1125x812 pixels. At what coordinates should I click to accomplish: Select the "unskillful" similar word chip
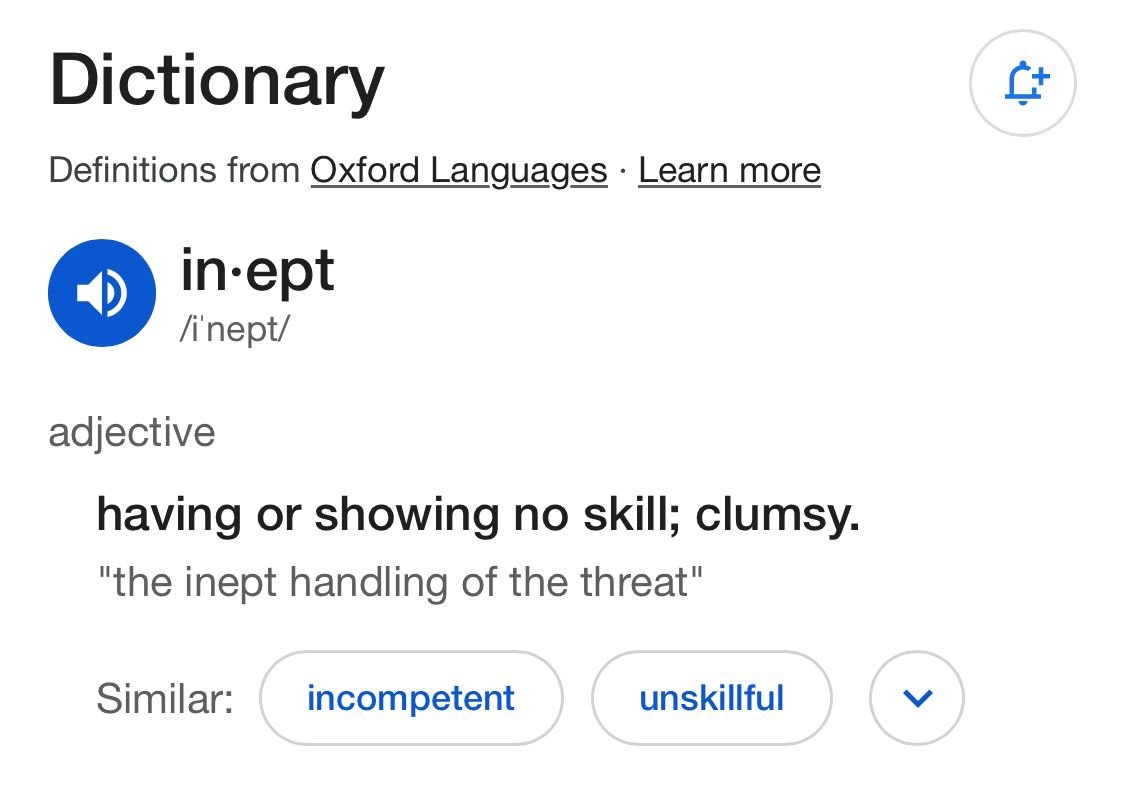click(711, 698)
